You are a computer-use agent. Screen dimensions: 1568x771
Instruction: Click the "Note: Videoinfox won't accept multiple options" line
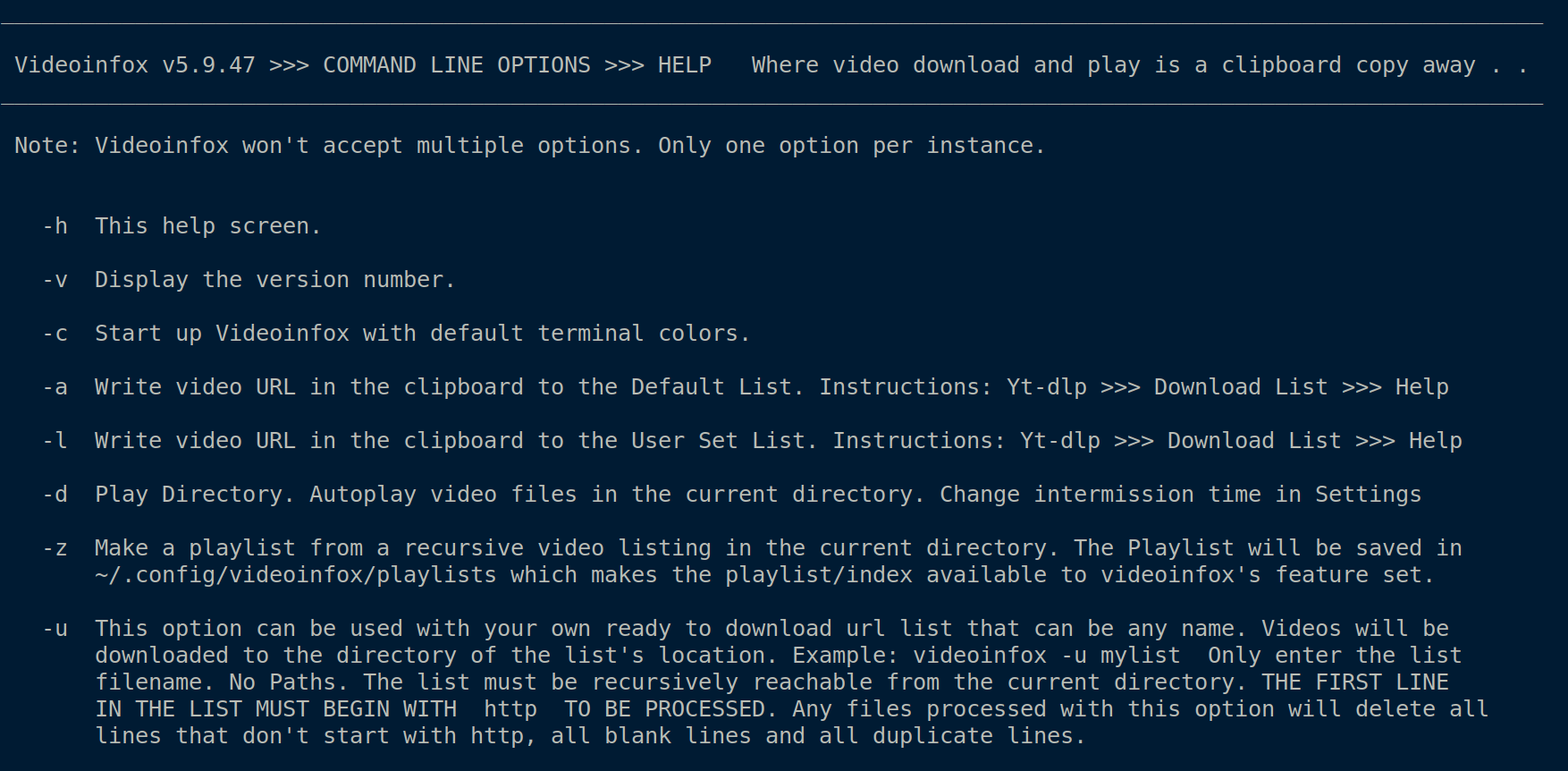[530, 146]
